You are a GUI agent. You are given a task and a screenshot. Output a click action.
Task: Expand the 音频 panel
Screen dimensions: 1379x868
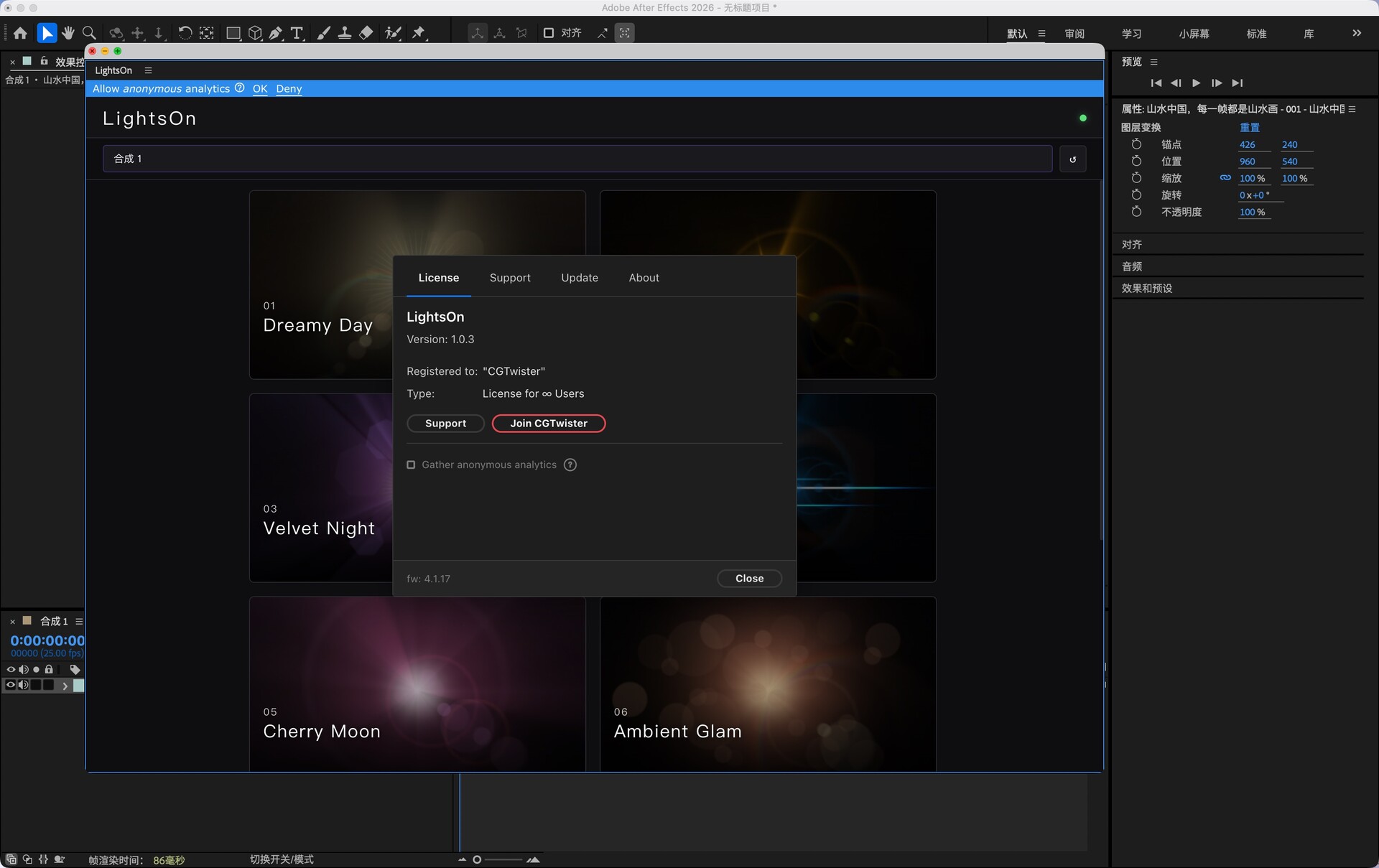(x=1132, y=266)
